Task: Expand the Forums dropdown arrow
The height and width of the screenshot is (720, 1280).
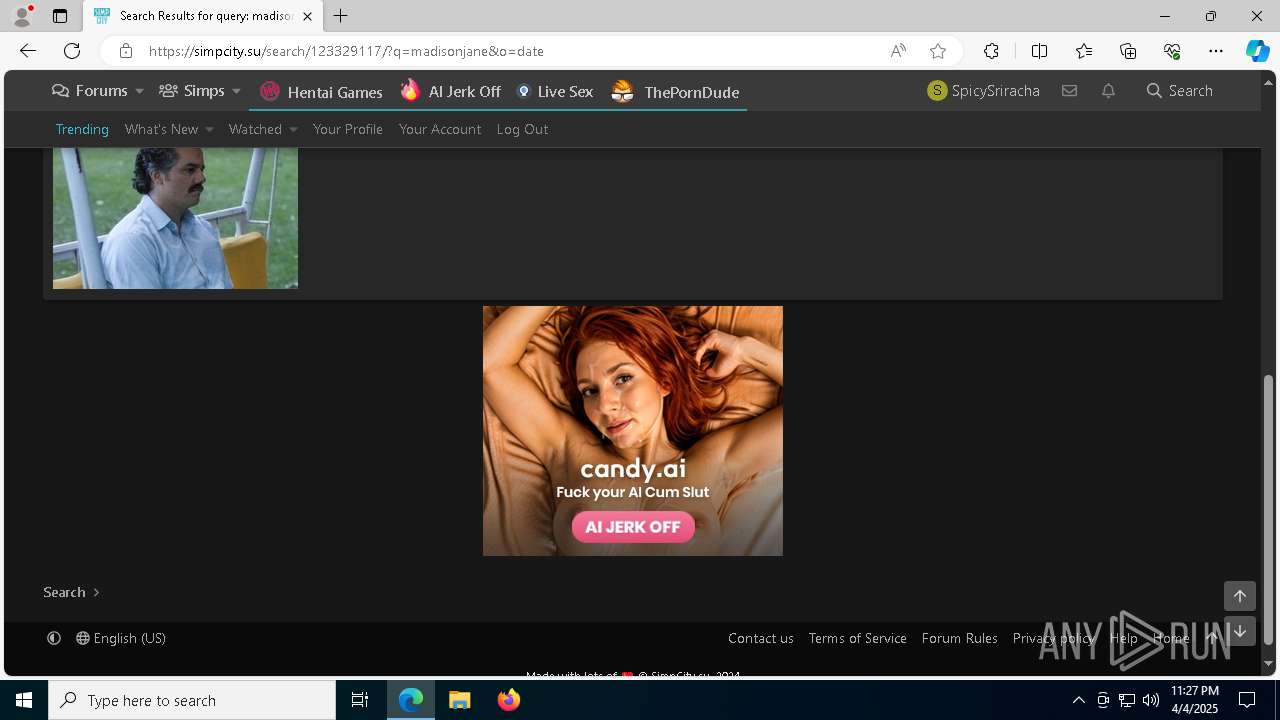Action: (x=139, y=91)
